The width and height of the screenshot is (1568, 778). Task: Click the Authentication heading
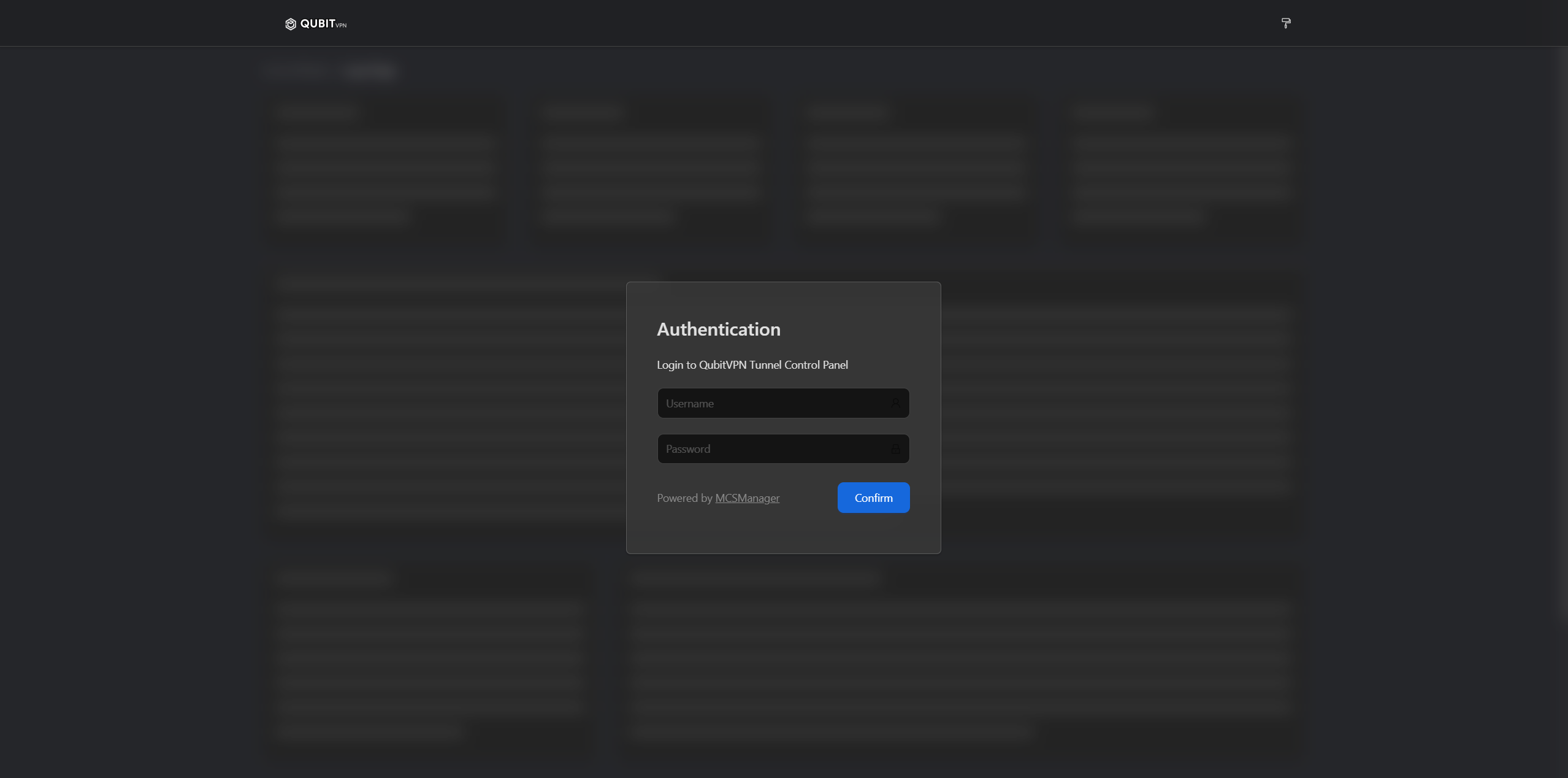coord(718,329)
